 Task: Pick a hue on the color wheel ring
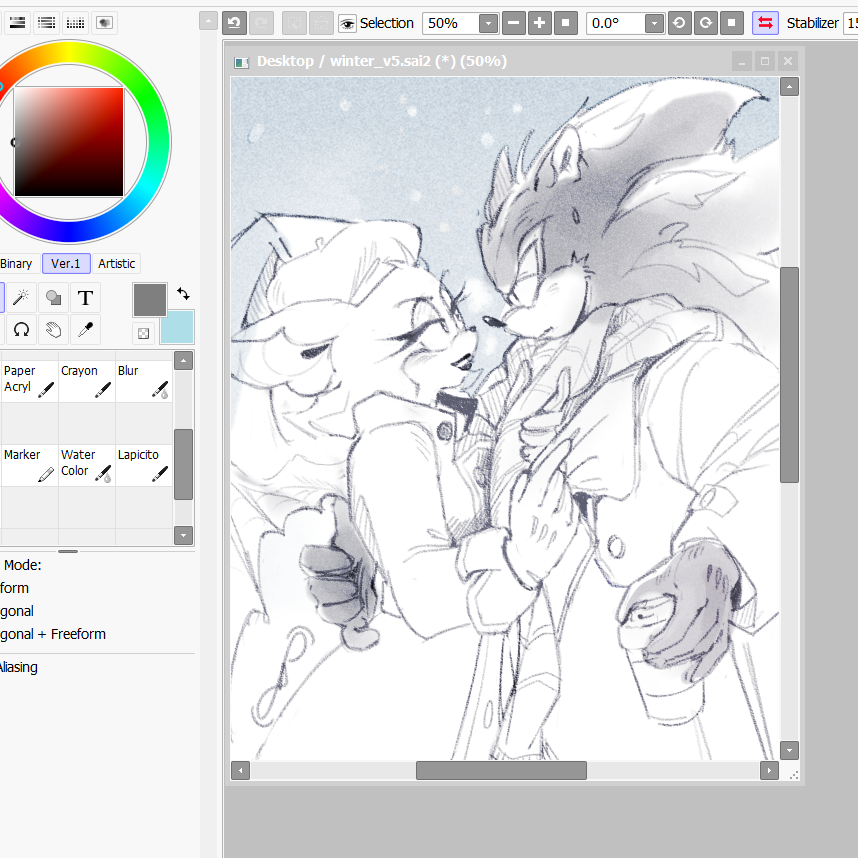[x=159, y=142]
